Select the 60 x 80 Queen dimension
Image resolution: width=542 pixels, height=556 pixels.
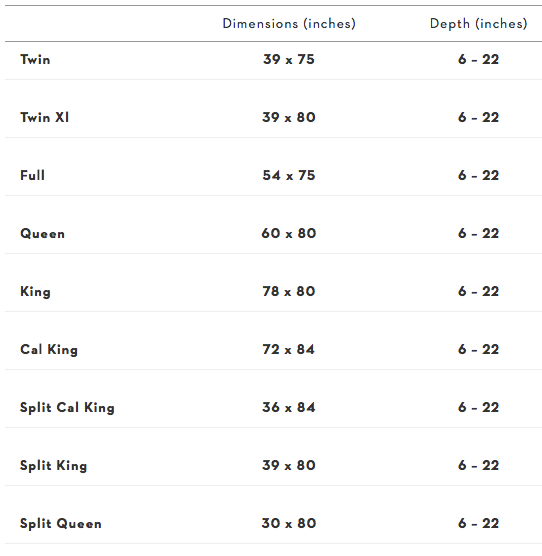pos(289,233)
